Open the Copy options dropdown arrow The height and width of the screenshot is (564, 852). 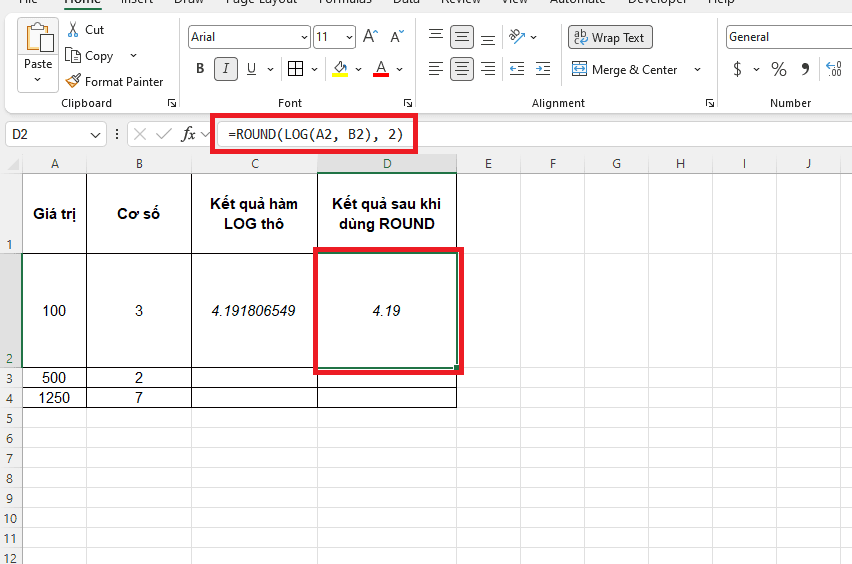133,55
